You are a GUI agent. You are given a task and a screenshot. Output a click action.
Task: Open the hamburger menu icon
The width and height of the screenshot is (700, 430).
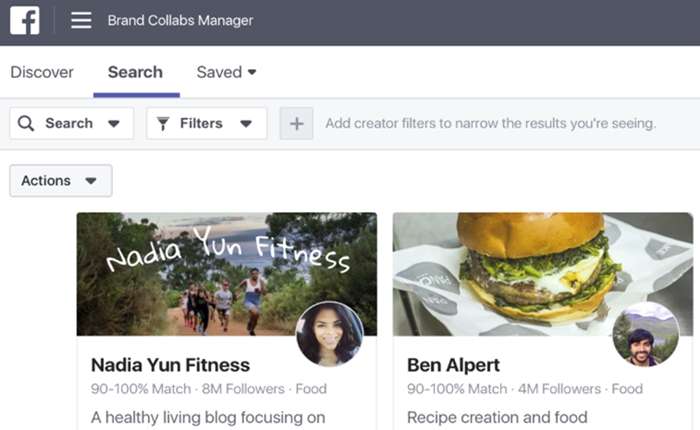coord(81,20)
